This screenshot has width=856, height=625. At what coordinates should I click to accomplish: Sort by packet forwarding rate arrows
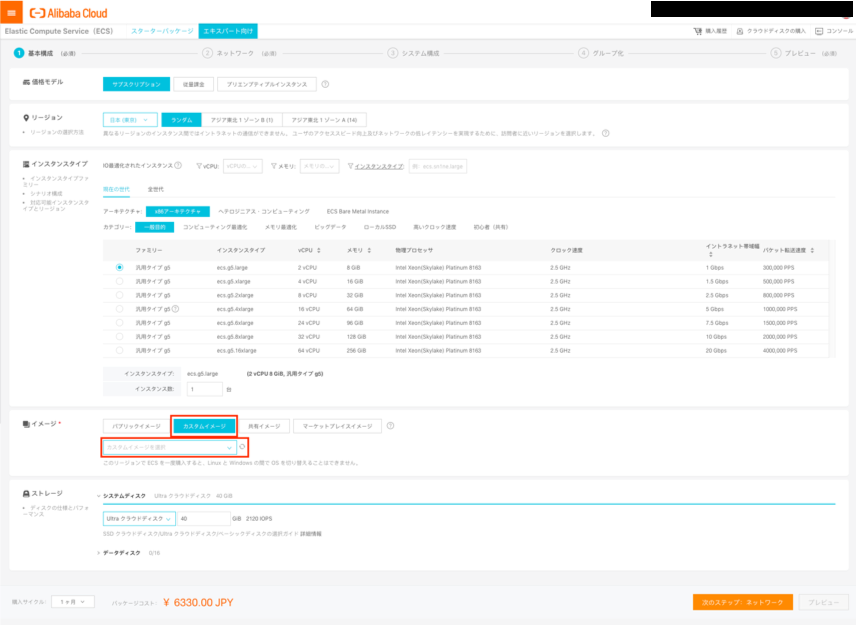(x=812, y=250)
